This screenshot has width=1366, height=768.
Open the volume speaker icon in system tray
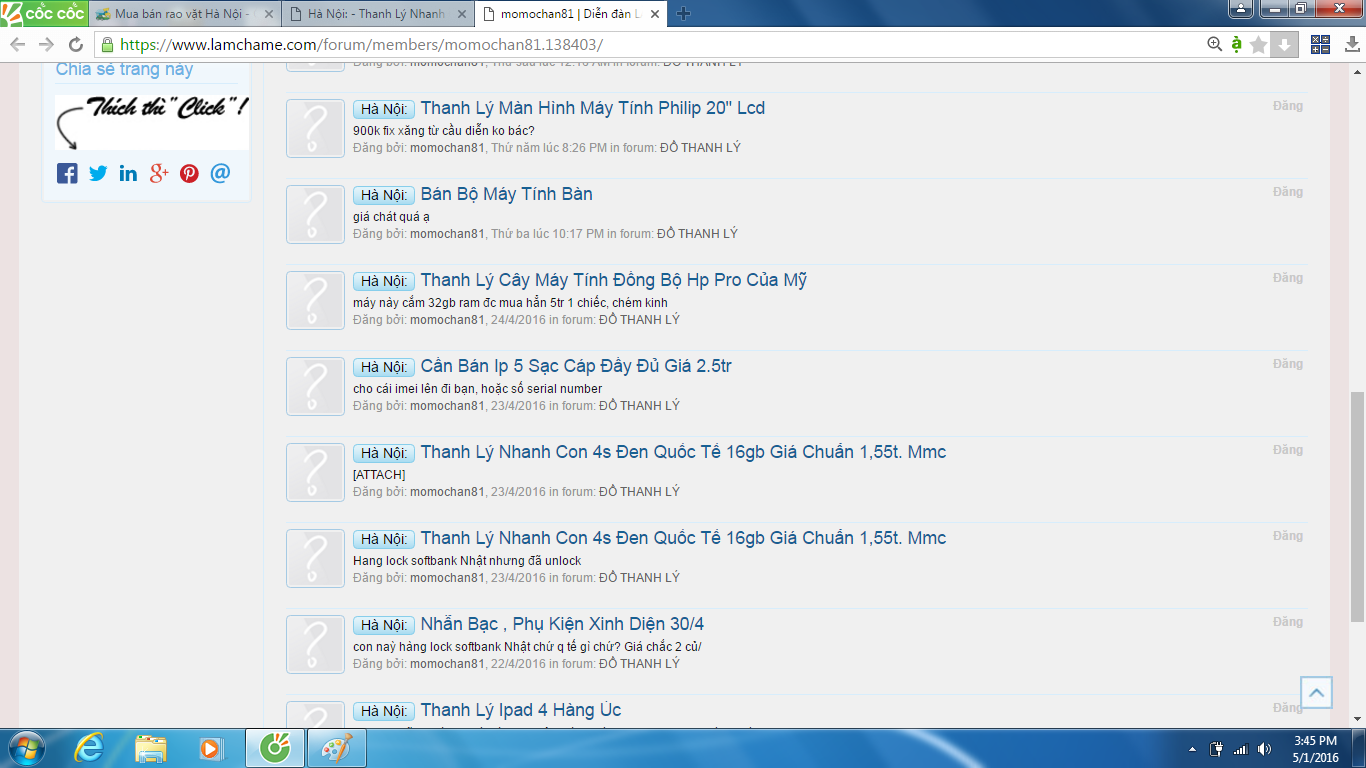pyautogui.click(x=1265, y=749)
